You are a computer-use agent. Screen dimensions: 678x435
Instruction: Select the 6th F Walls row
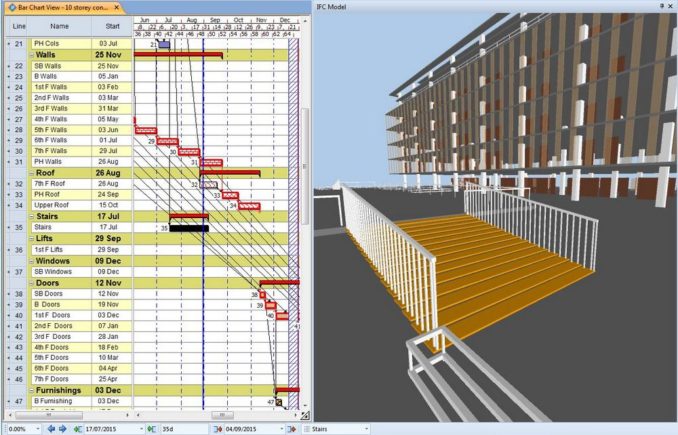(60, 140)
